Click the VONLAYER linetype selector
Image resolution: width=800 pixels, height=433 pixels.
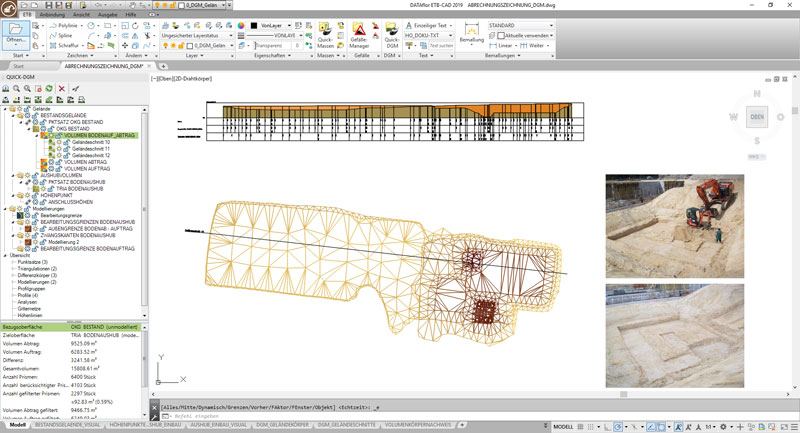click(x=274, y=36)
